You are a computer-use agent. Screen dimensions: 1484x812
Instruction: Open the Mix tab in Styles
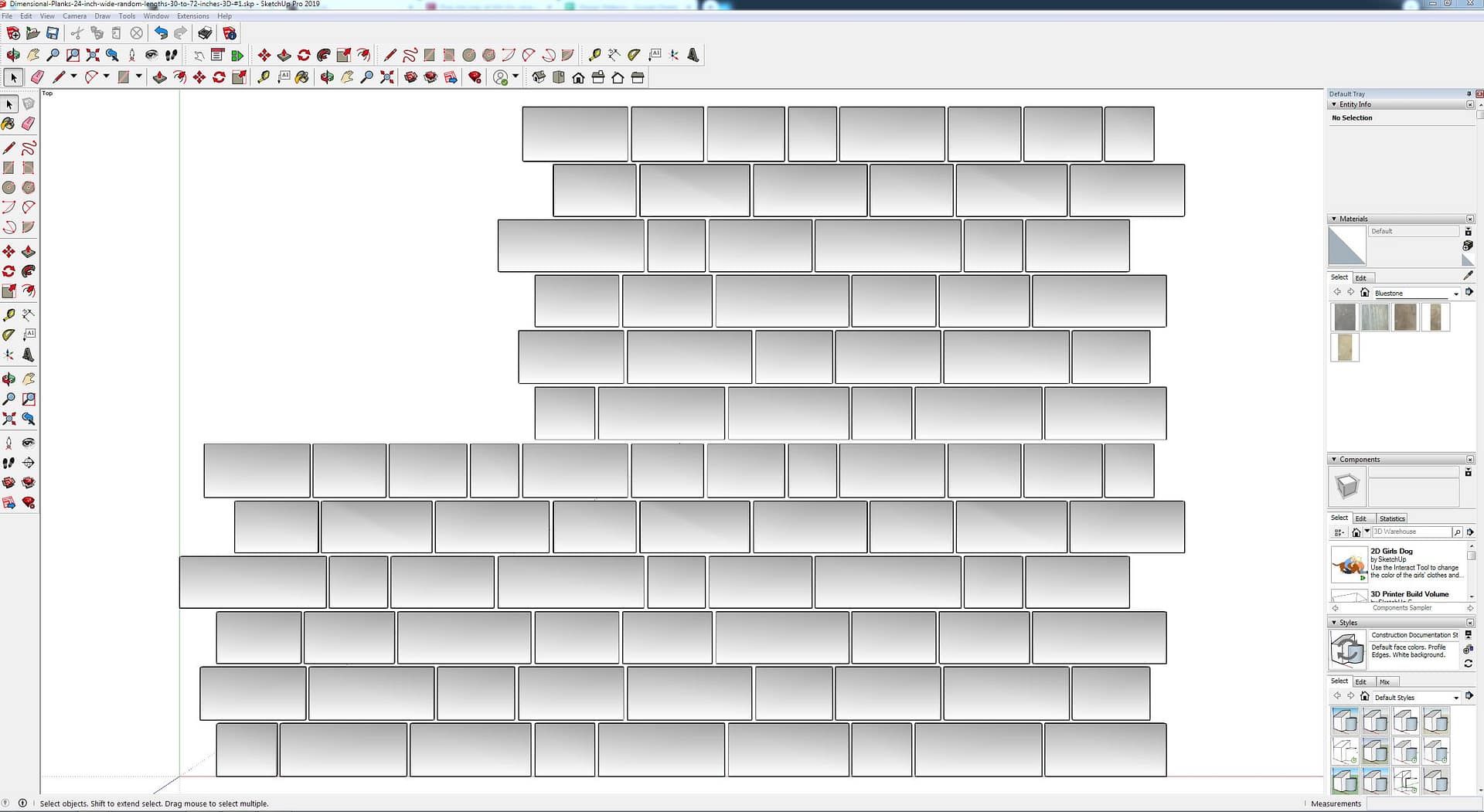pos(1384,681)
